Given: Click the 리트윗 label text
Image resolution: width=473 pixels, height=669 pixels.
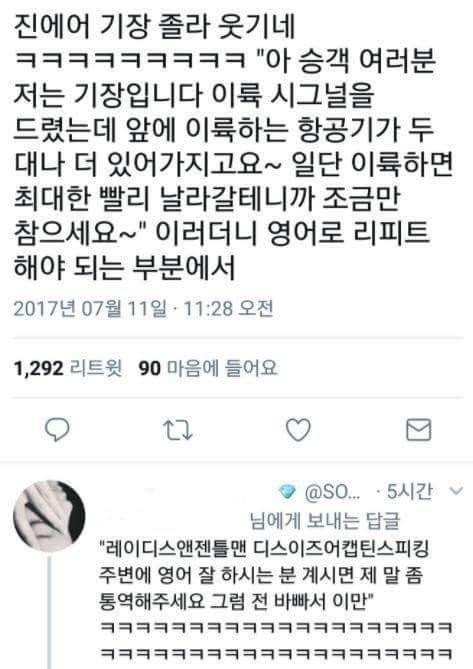Looking at the screenshot, I should pyautogui.click(x=96, y=368).
